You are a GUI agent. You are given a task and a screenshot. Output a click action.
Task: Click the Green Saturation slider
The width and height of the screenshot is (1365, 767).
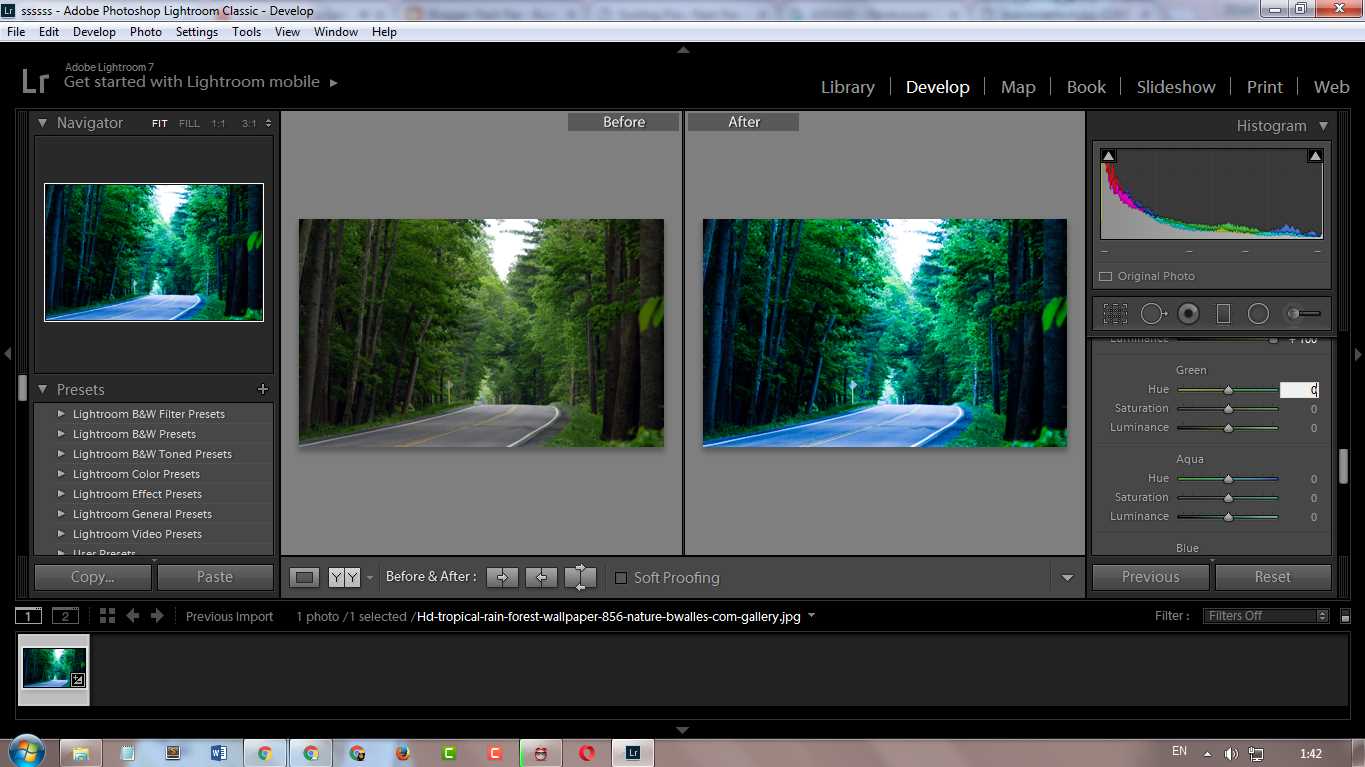coord(1228,409)
